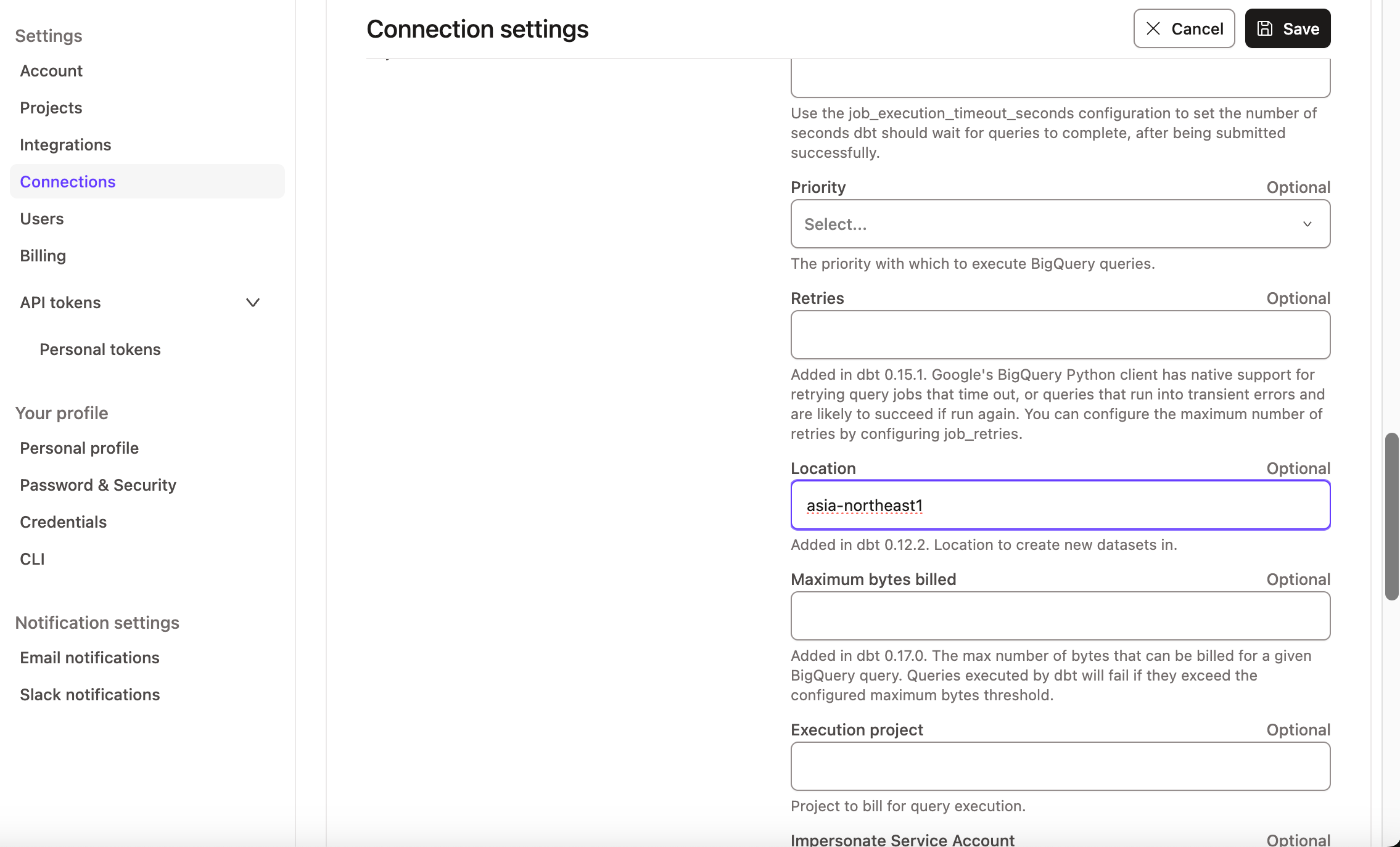Viewport: 1400px width, 847px height.
Task: Click the Cancel button
Action: click(1184, 29)
